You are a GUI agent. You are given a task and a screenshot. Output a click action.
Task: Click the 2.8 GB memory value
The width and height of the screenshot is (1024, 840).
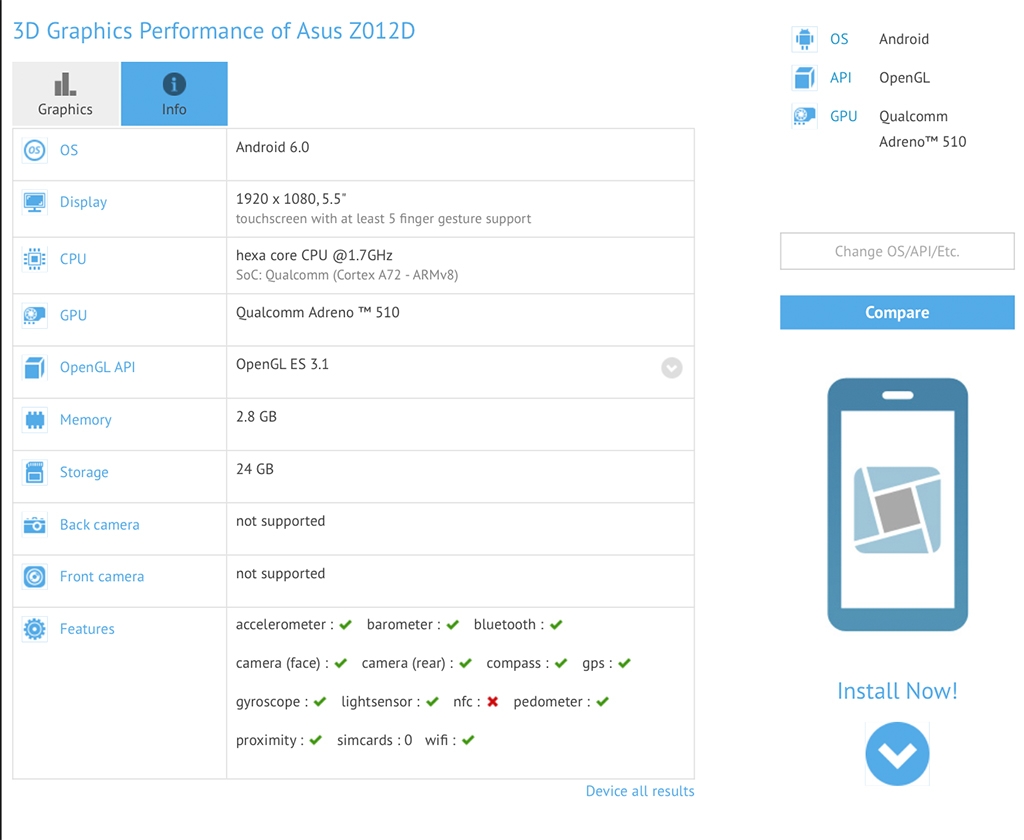pos(256,417)
